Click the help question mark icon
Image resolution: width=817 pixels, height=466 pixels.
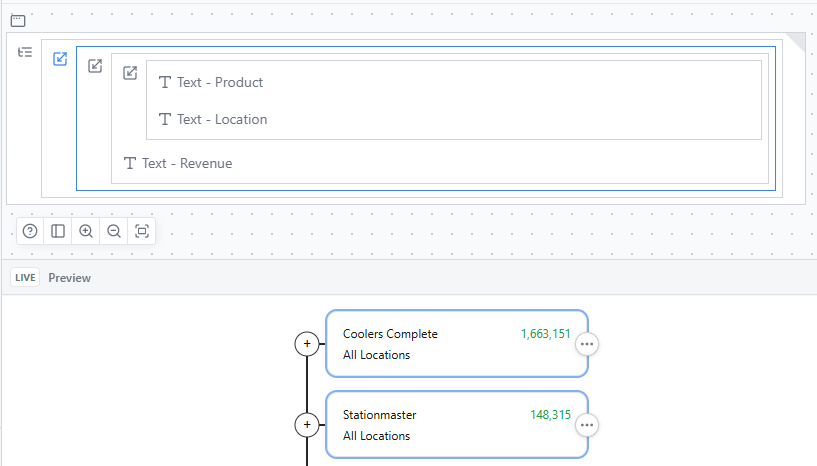(x=30, y=231)
